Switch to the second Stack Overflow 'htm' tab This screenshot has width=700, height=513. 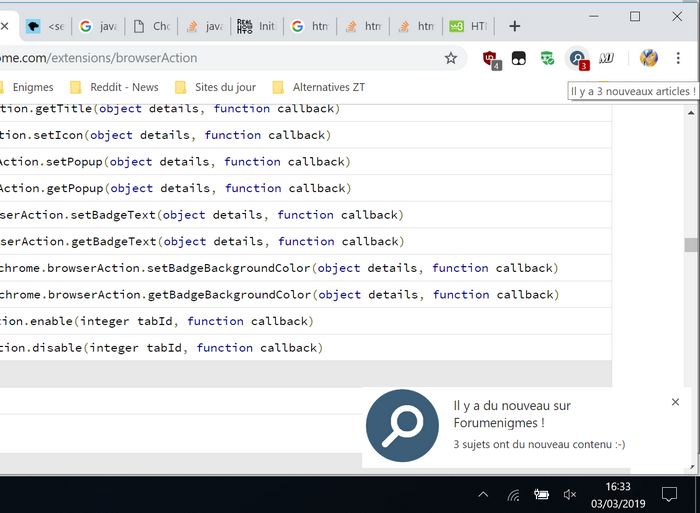415,26
